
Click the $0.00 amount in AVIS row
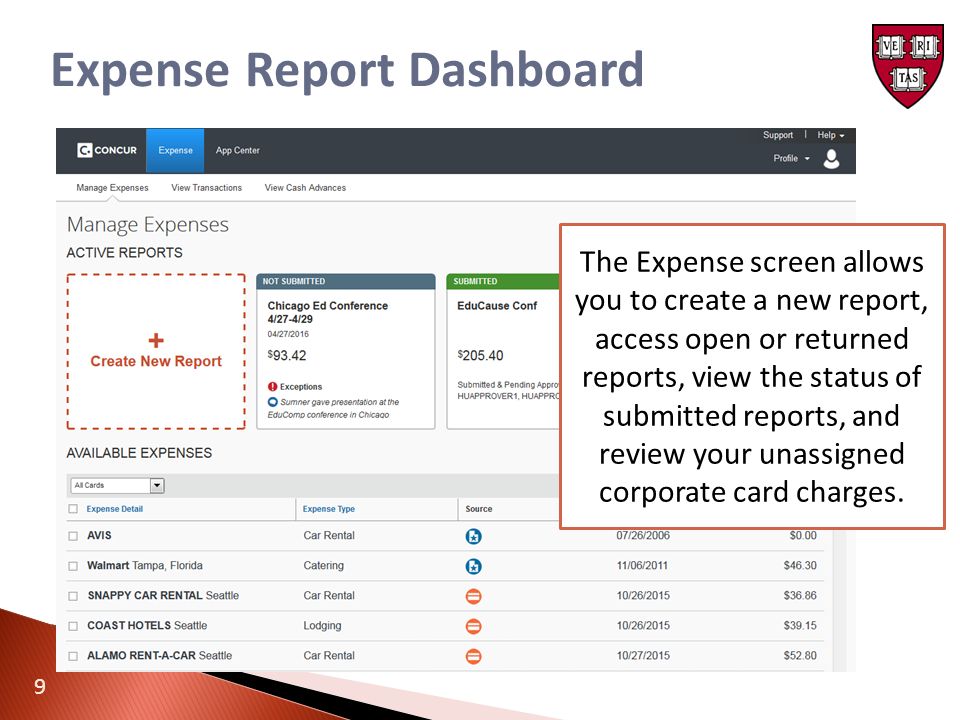point(803,535)
